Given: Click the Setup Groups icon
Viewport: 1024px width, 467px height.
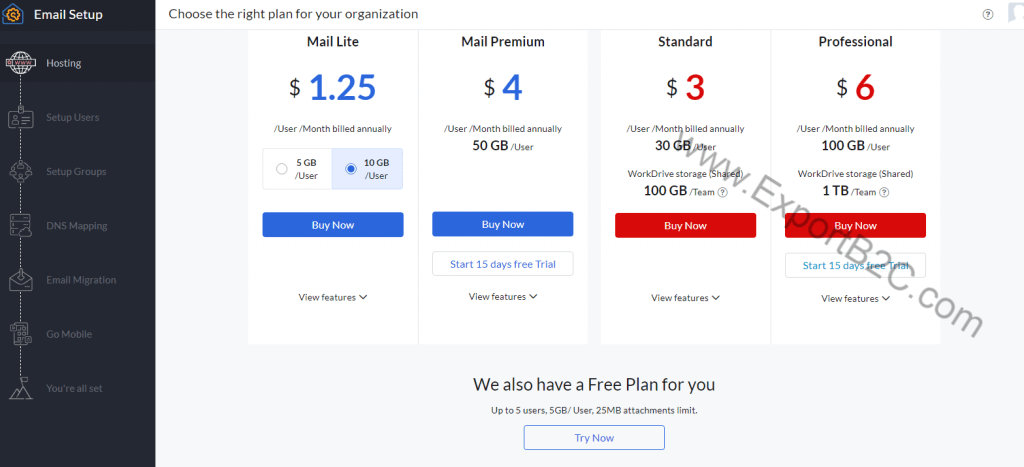Looking at the screenshot, I should 20,172.
